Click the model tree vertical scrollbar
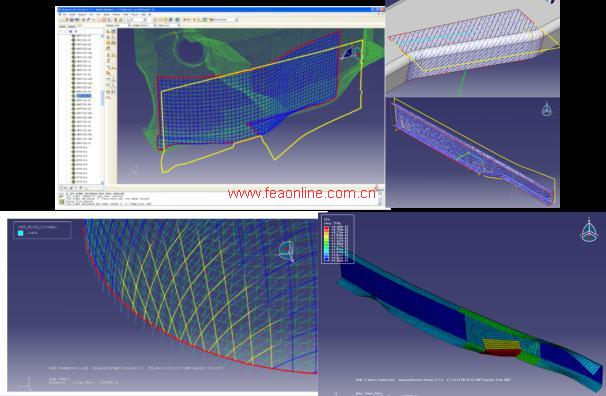The image size is (606, 396). [102, 108]
